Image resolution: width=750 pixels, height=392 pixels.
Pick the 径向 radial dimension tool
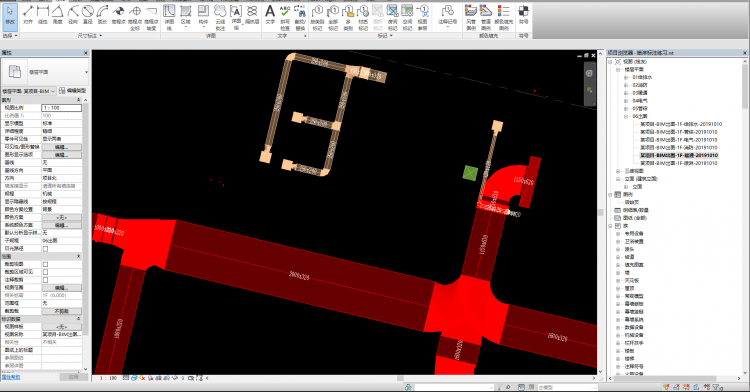[x=73, y=15]
